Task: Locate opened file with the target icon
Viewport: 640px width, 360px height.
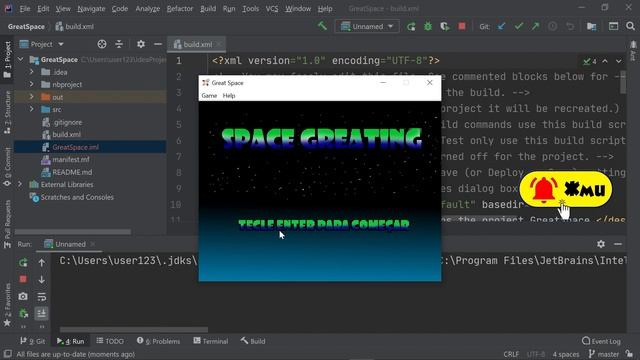Action: 102,44
